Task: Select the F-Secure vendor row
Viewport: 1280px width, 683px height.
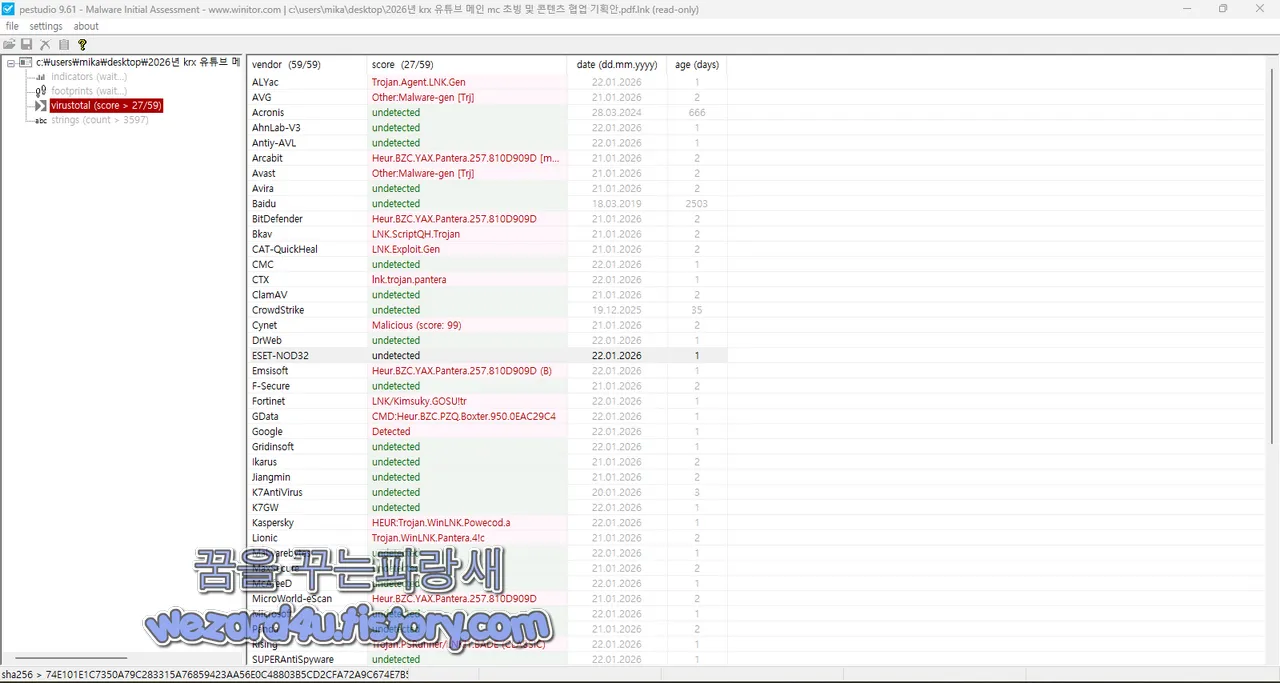Action: [487, 386]
